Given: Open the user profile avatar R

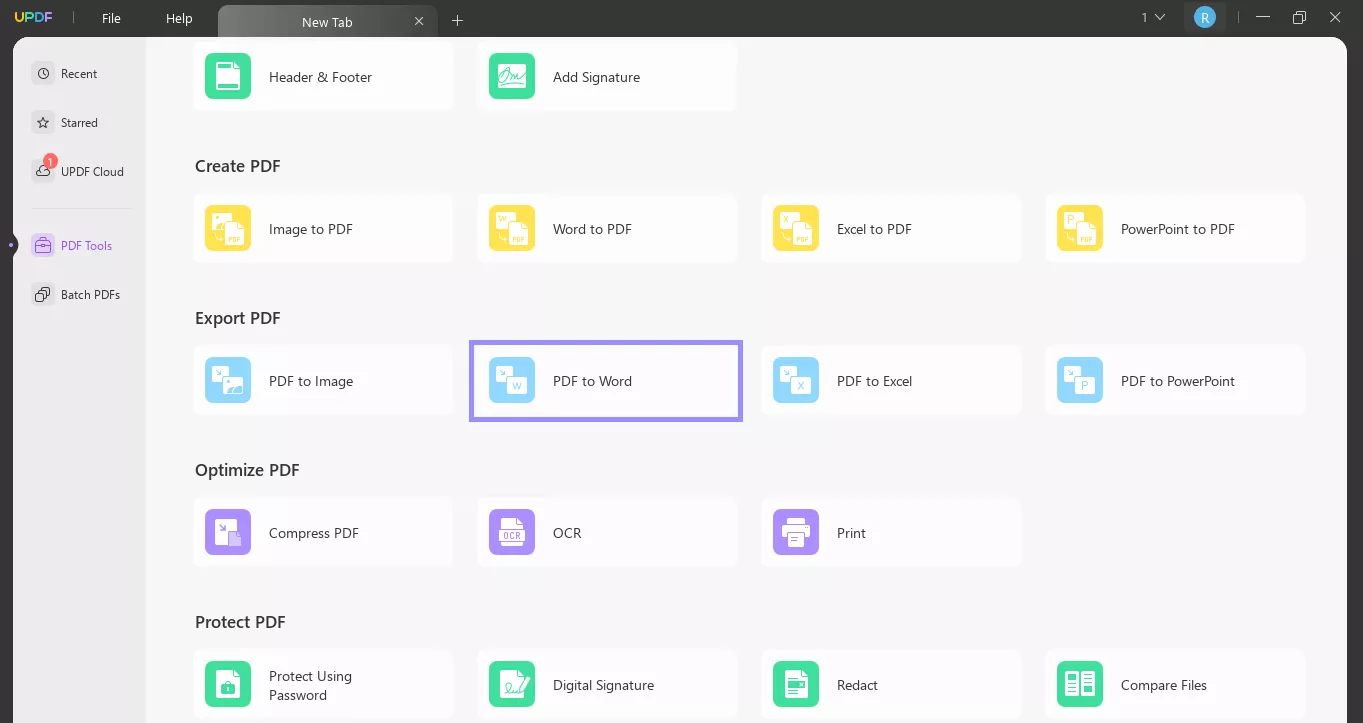Looking at the screenshot, I should (x=1205, y=17).
